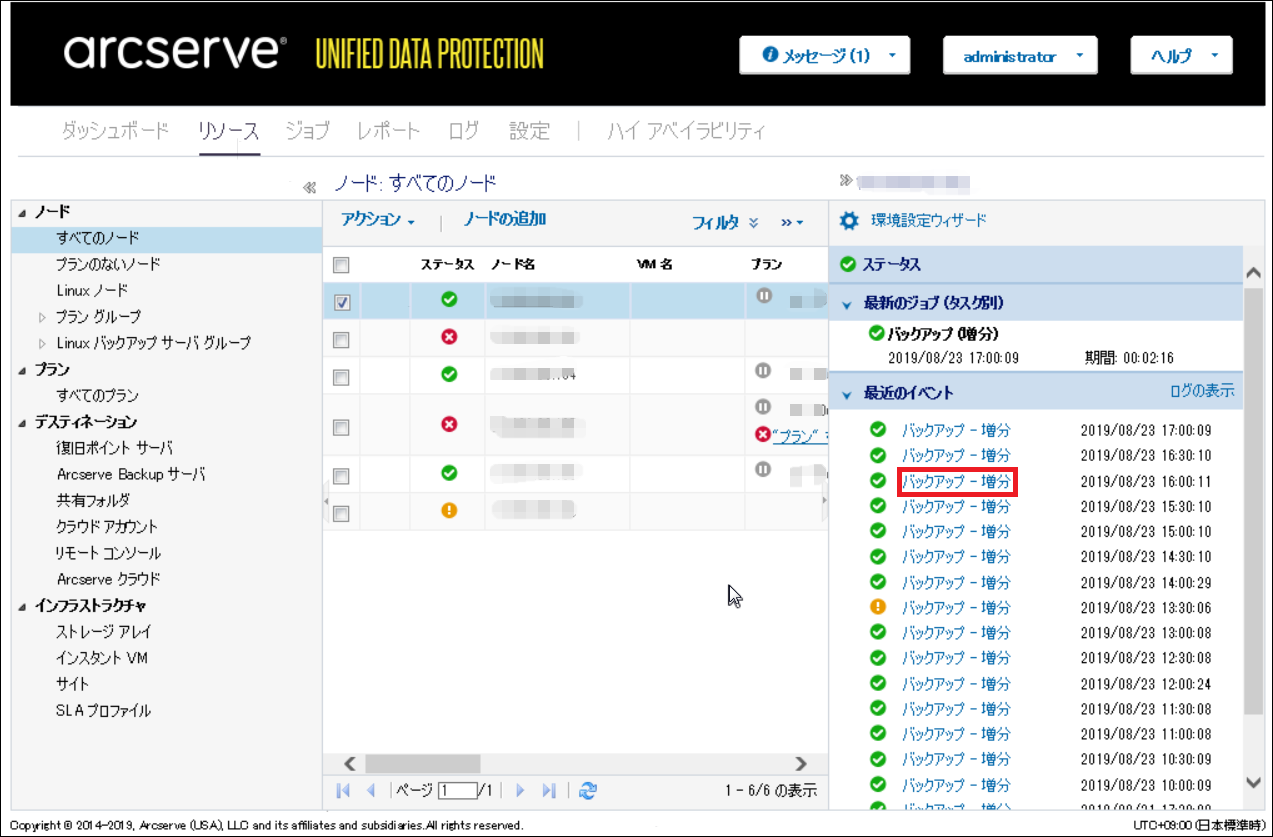Switch to the 設定 tab
The height and width of the screenshot is (837, 1273).
tap(529, 131)
